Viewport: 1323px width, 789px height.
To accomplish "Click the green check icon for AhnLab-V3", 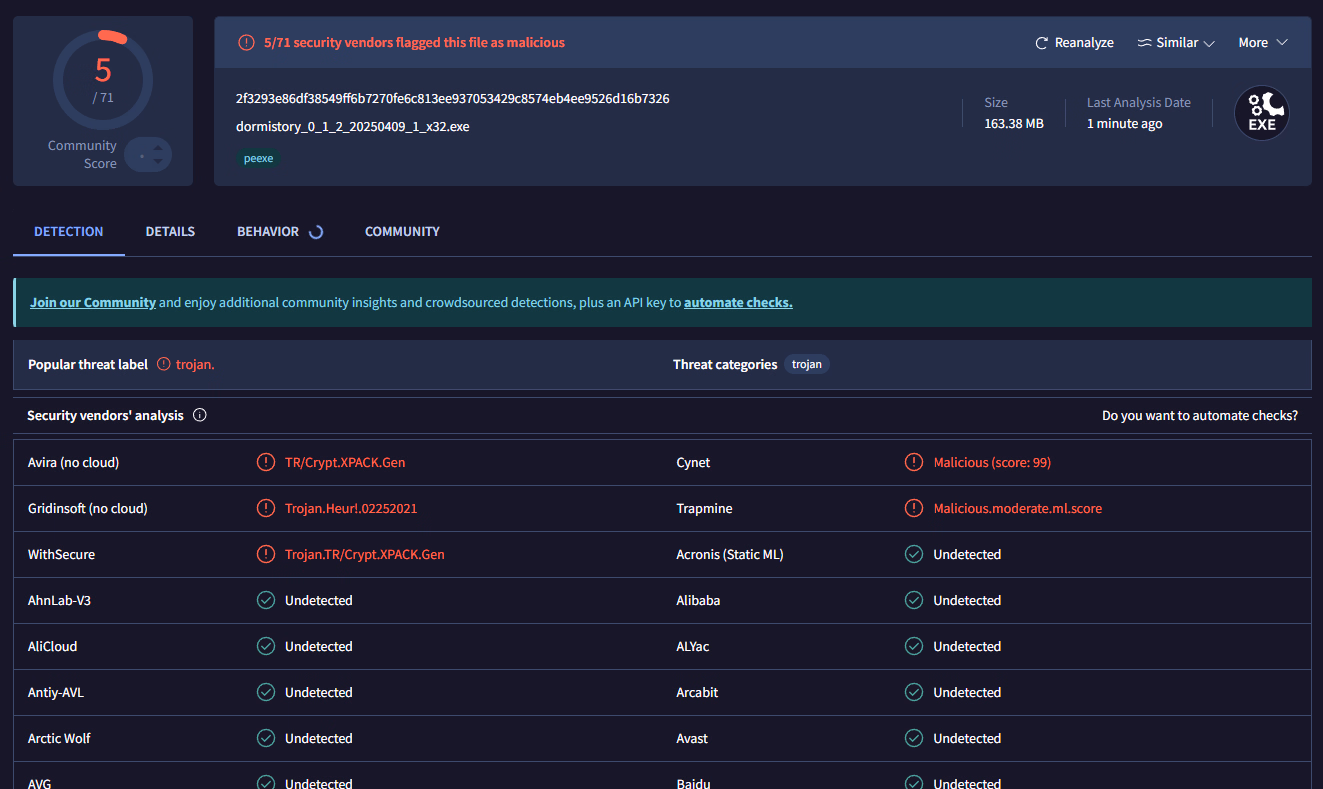I will click(266, 601).
